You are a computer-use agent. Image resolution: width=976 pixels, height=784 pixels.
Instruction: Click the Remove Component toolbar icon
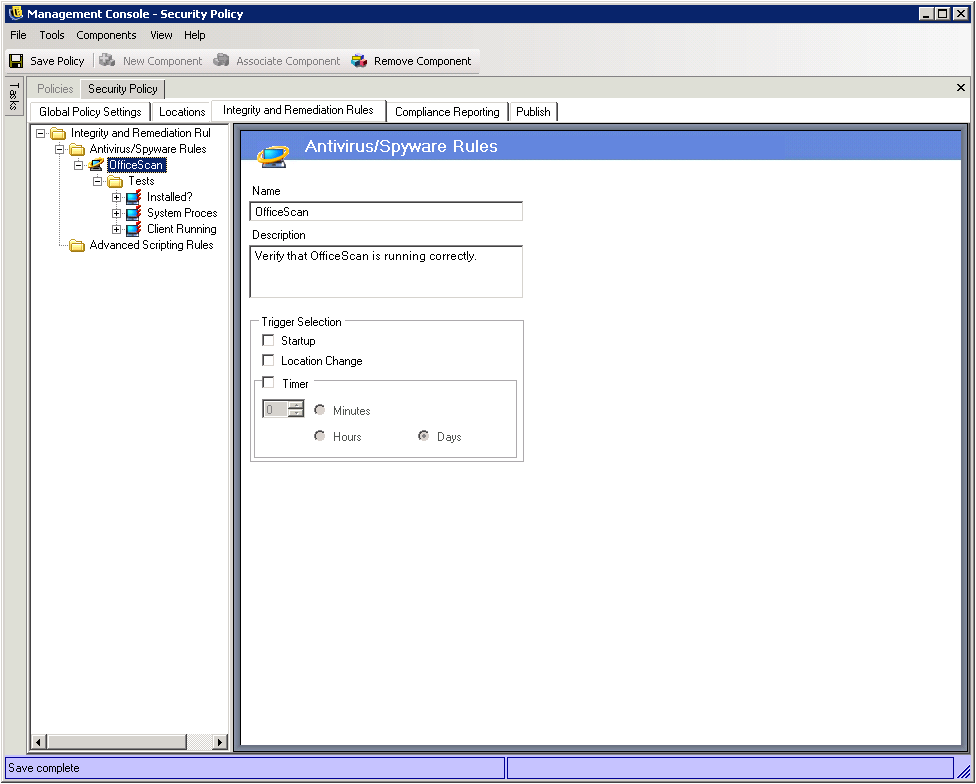pos(359,61)
